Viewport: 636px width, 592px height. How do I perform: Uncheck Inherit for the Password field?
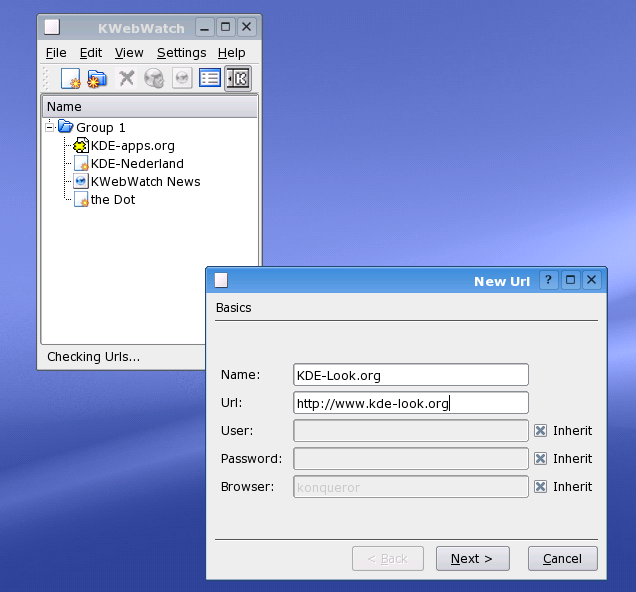pyautogui.click(x=540, y=459)
